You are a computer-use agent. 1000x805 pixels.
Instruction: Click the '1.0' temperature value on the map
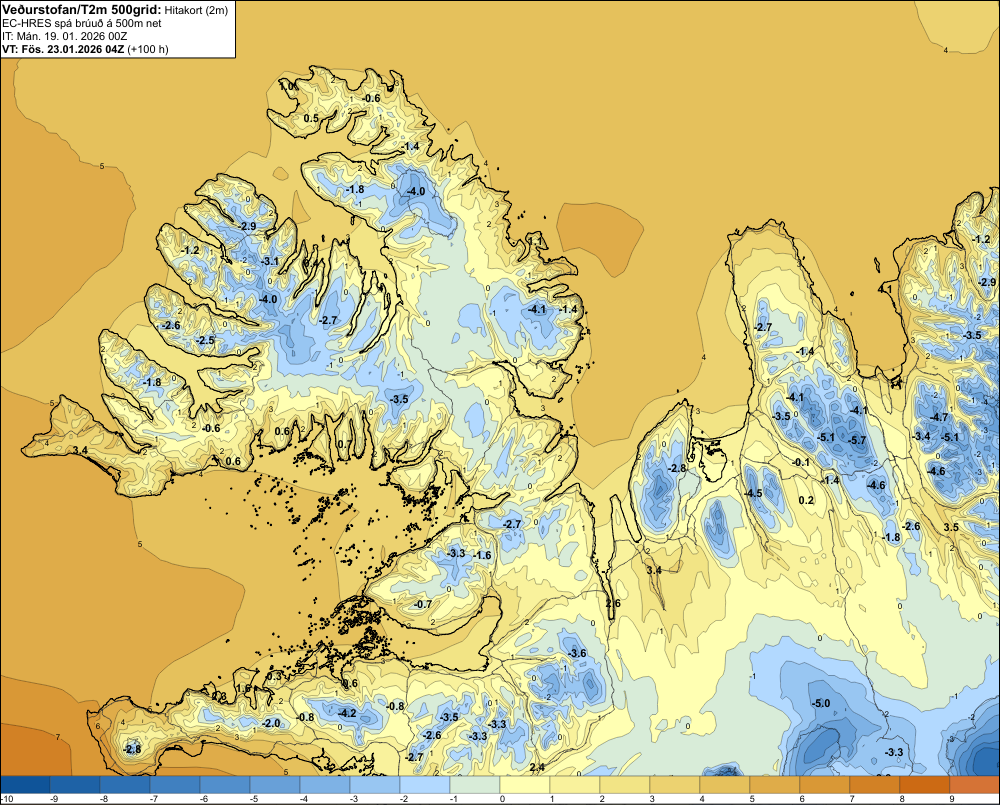pos(288,86)
